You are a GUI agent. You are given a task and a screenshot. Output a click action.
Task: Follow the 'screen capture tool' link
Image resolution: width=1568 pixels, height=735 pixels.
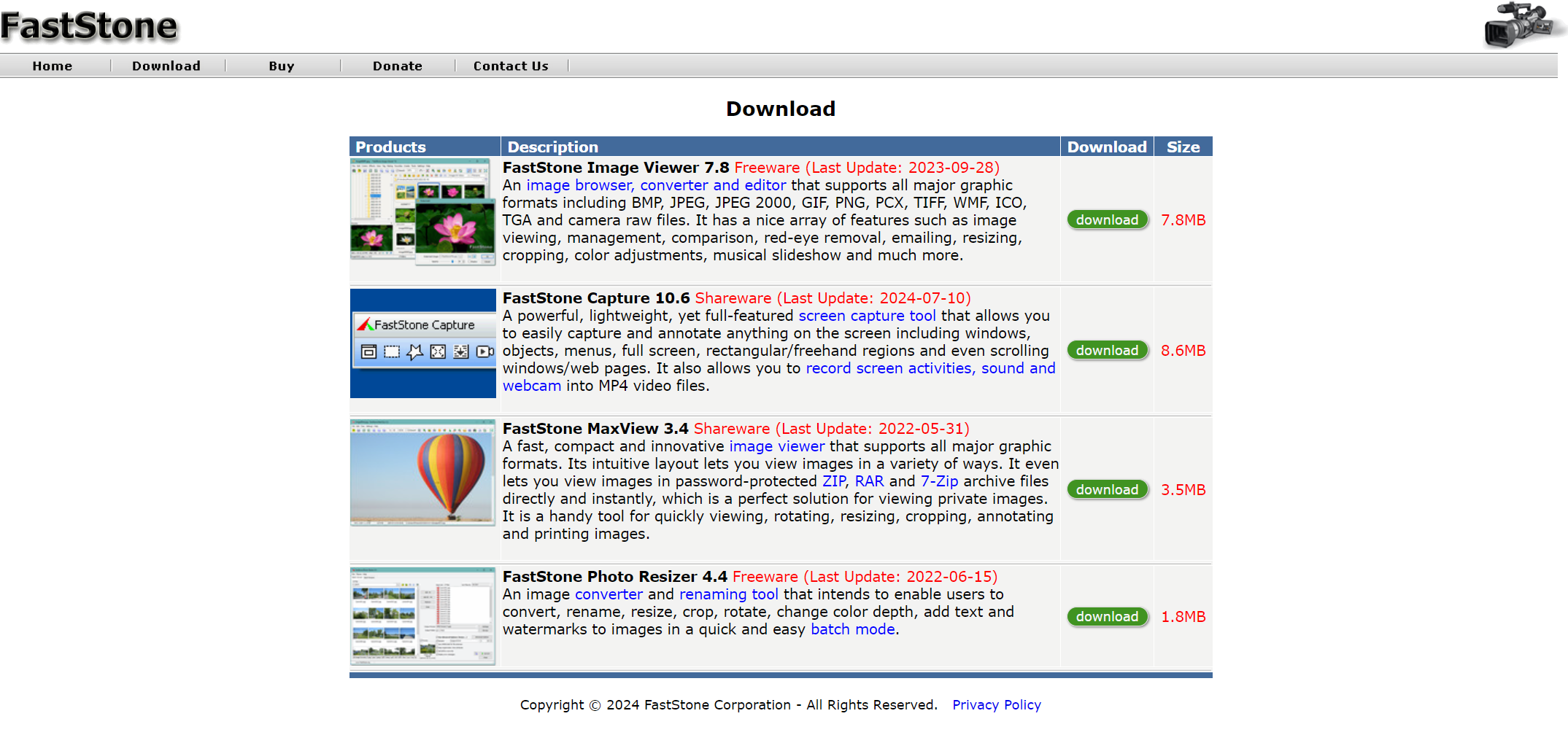867,316
